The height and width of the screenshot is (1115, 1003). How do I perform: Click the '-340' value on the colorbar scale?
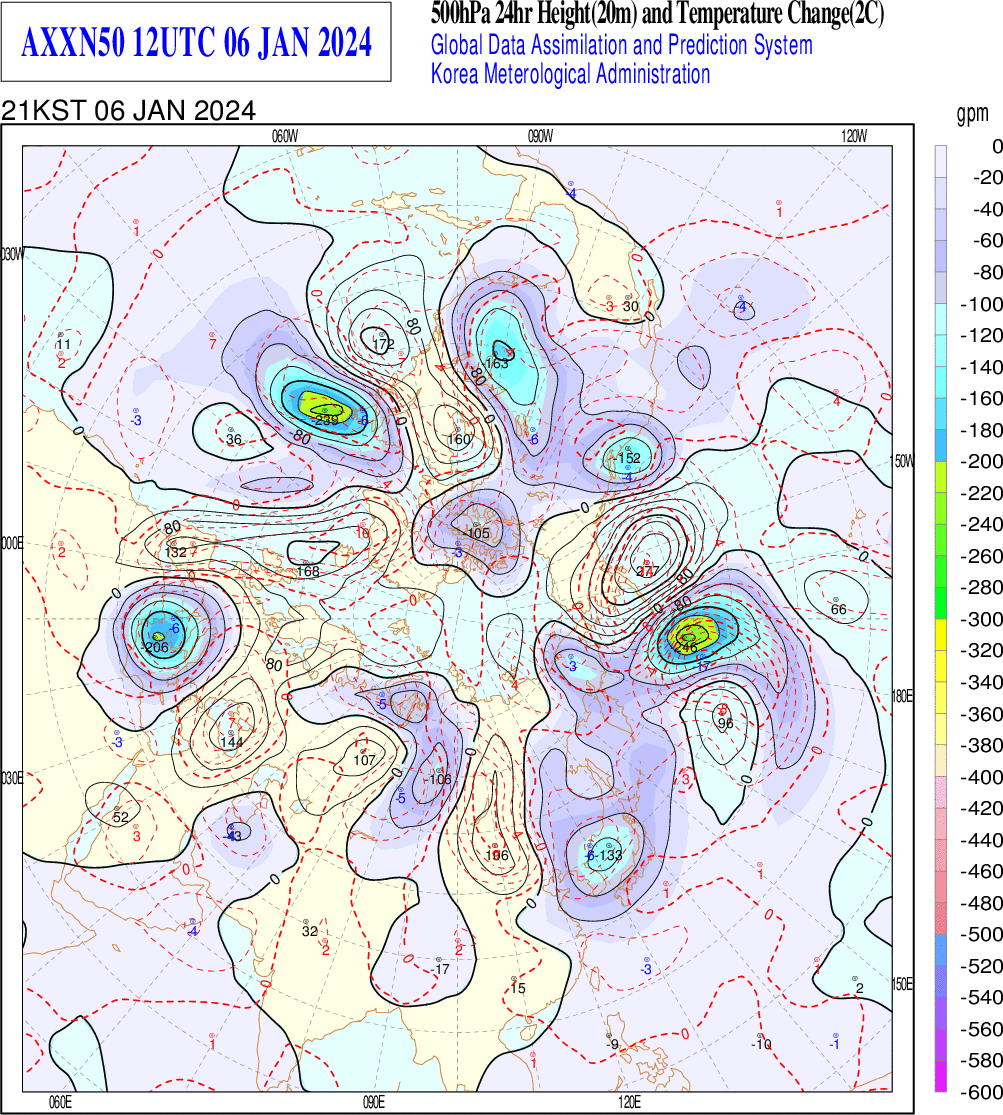coord(982,682)
